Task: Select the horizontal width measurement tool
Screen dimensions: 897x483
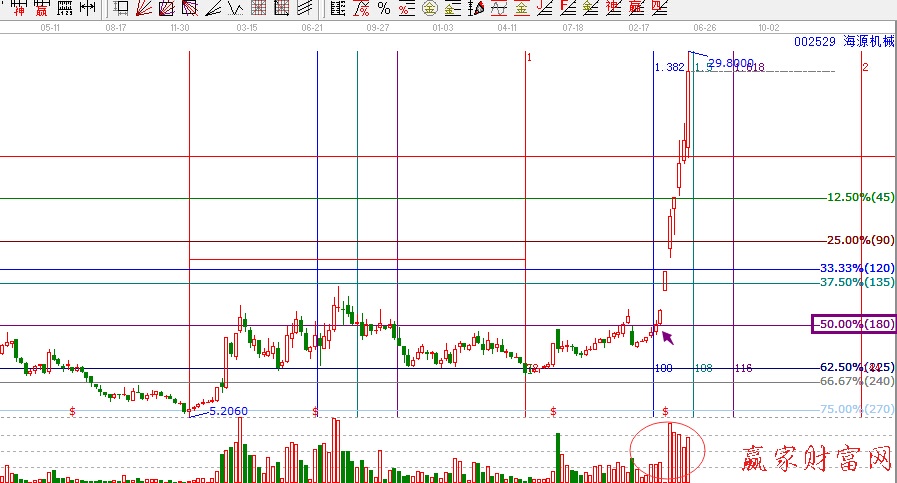Action: click(88, 8)
